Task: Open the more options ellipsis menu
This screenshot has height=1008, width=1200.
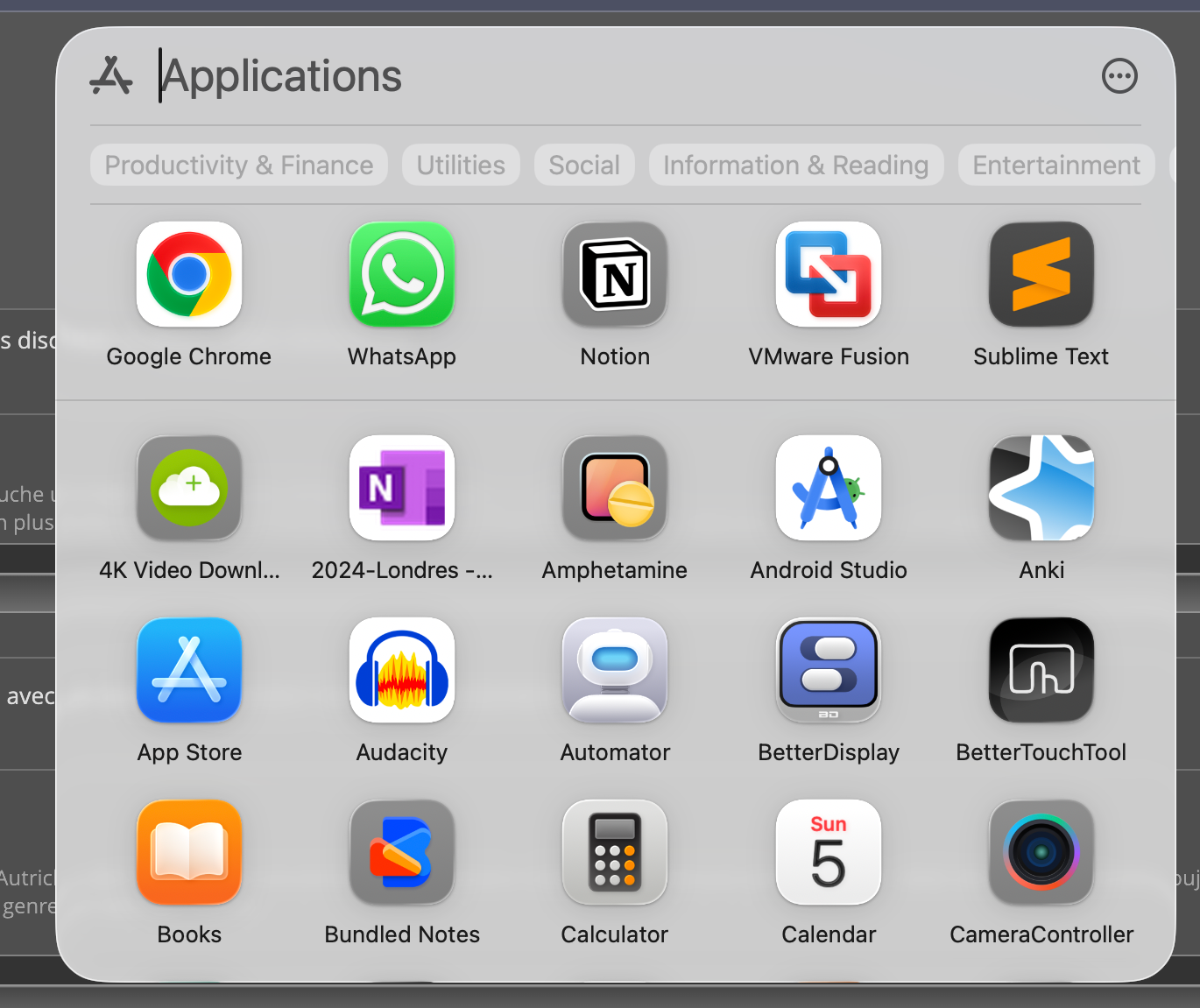Action: [x=1119, y=76]
